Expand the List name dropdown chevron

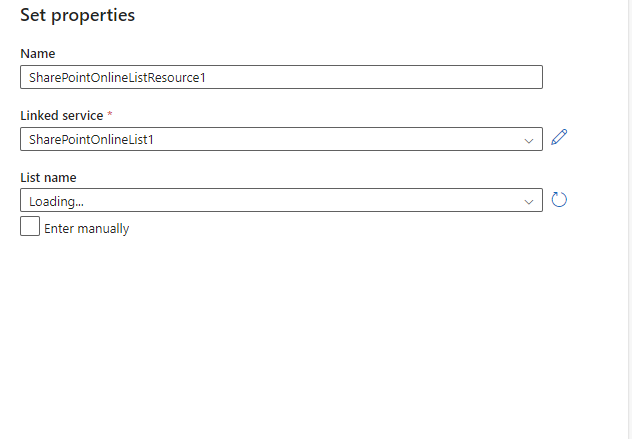(529, 202)
